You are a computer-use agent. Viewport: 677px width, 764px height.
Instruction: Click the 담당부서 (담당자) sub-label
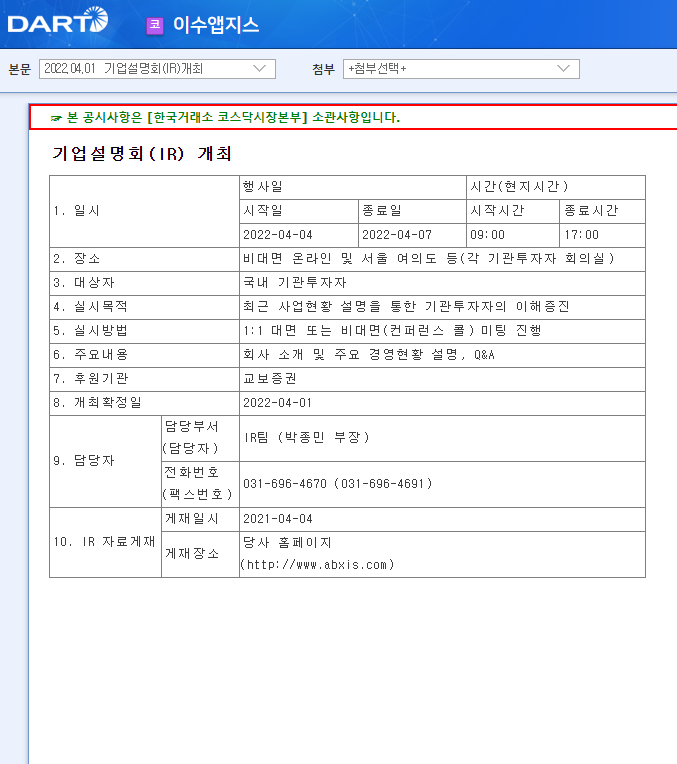(200, 439)
